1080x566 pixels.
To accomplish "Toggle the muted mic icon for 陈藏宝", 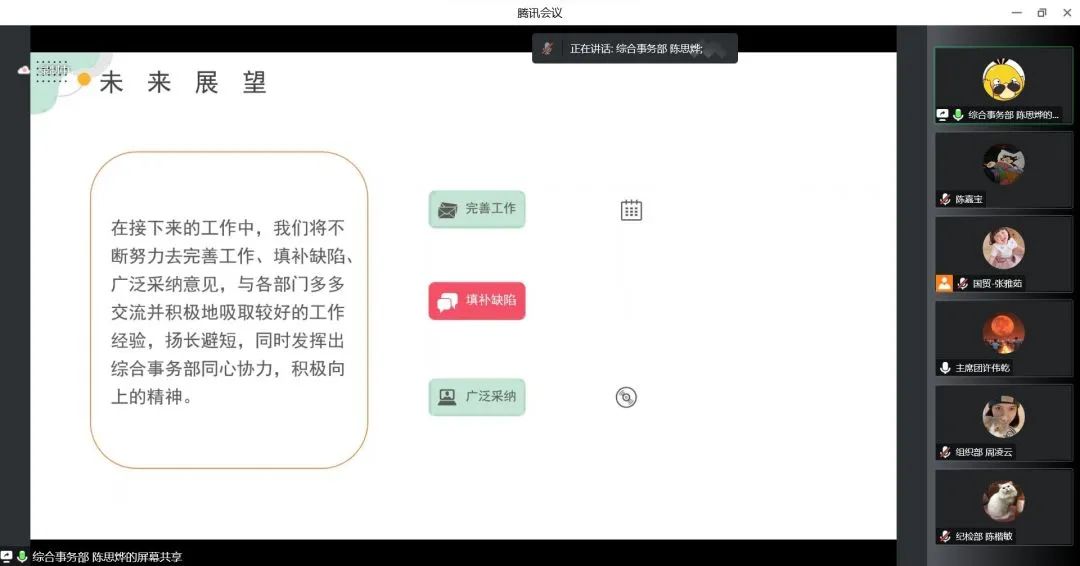I will (945, 199).
